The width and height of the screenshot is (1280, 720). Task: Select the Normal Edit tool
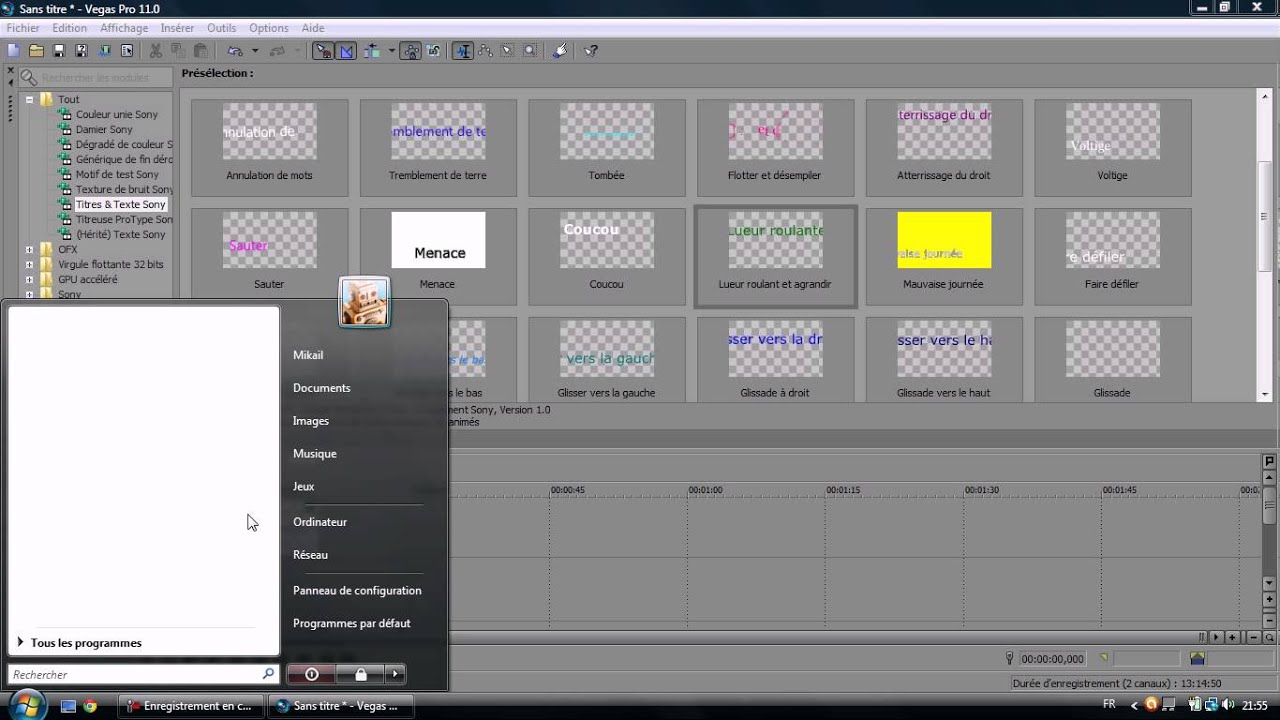pos(463,51)
